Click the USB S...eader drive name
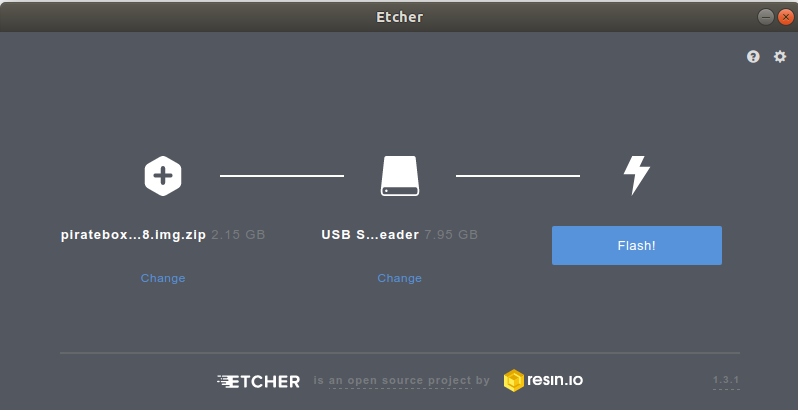This screenshot has width=798, height=410. [x=370, y=235]
